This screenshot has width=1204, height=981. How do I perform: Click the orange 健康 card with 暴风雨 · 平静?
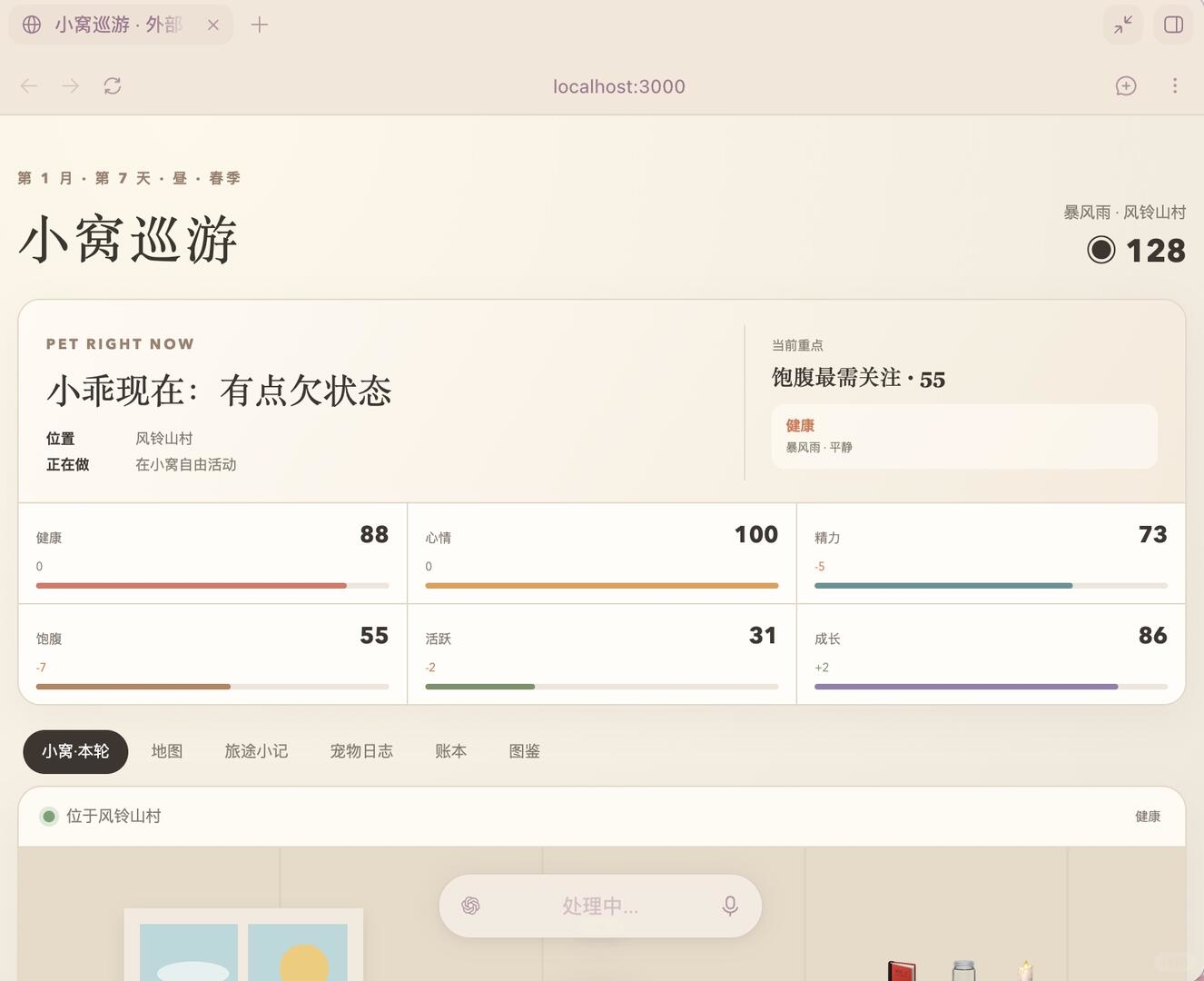(964, 436)
